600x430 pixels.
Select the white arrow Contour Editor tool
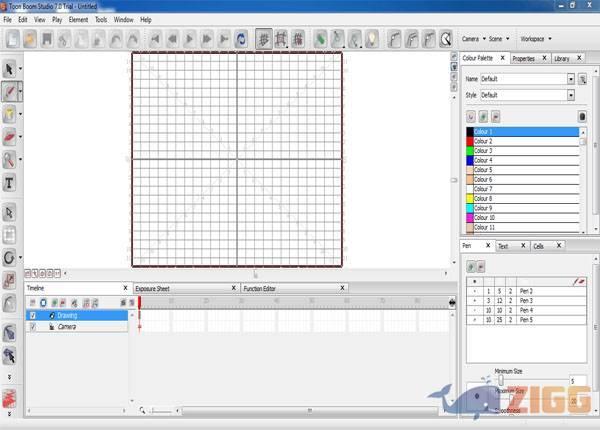click(9, 213)
